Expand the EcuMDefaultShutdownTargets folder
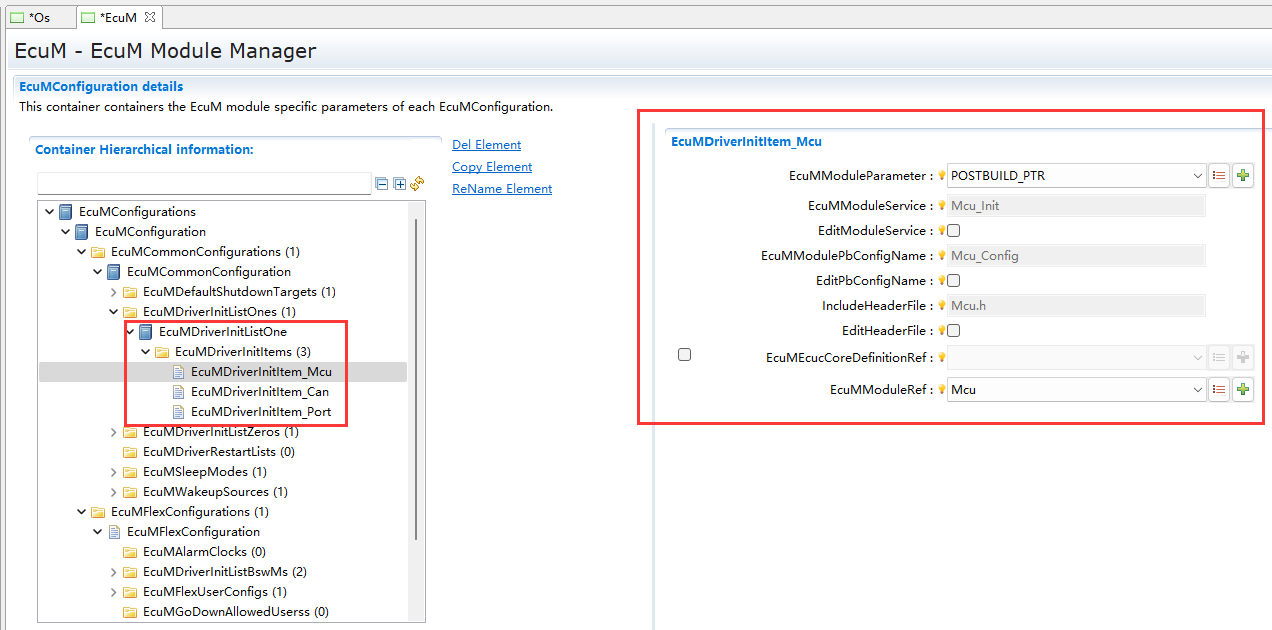This screenshot has width=1272, height=630. (113, 292)
